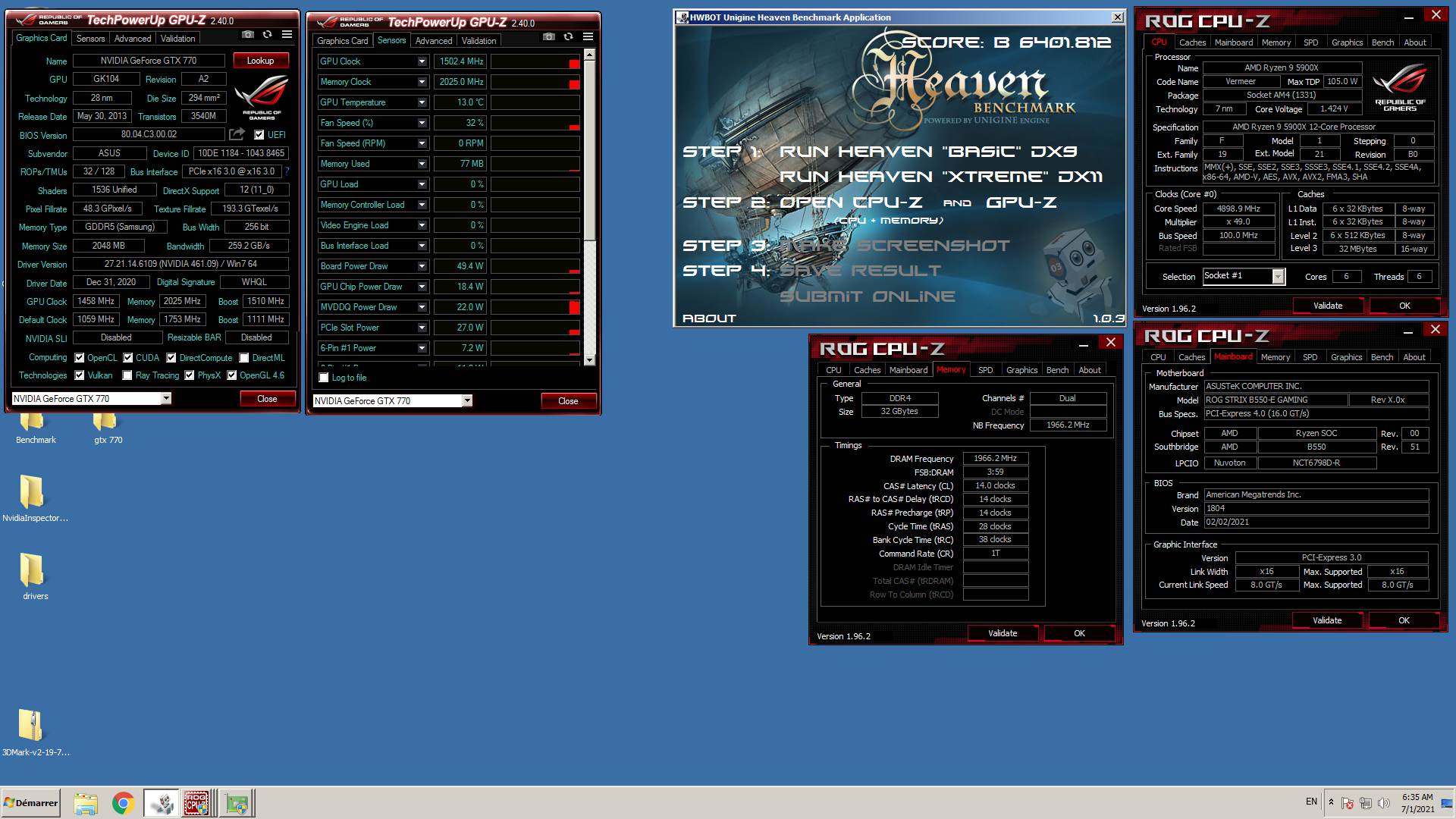This screenshot has width=1456, height=819.
Task: Switch to Validation tab in Sensors GPU-Z
Action: point(479,40)
